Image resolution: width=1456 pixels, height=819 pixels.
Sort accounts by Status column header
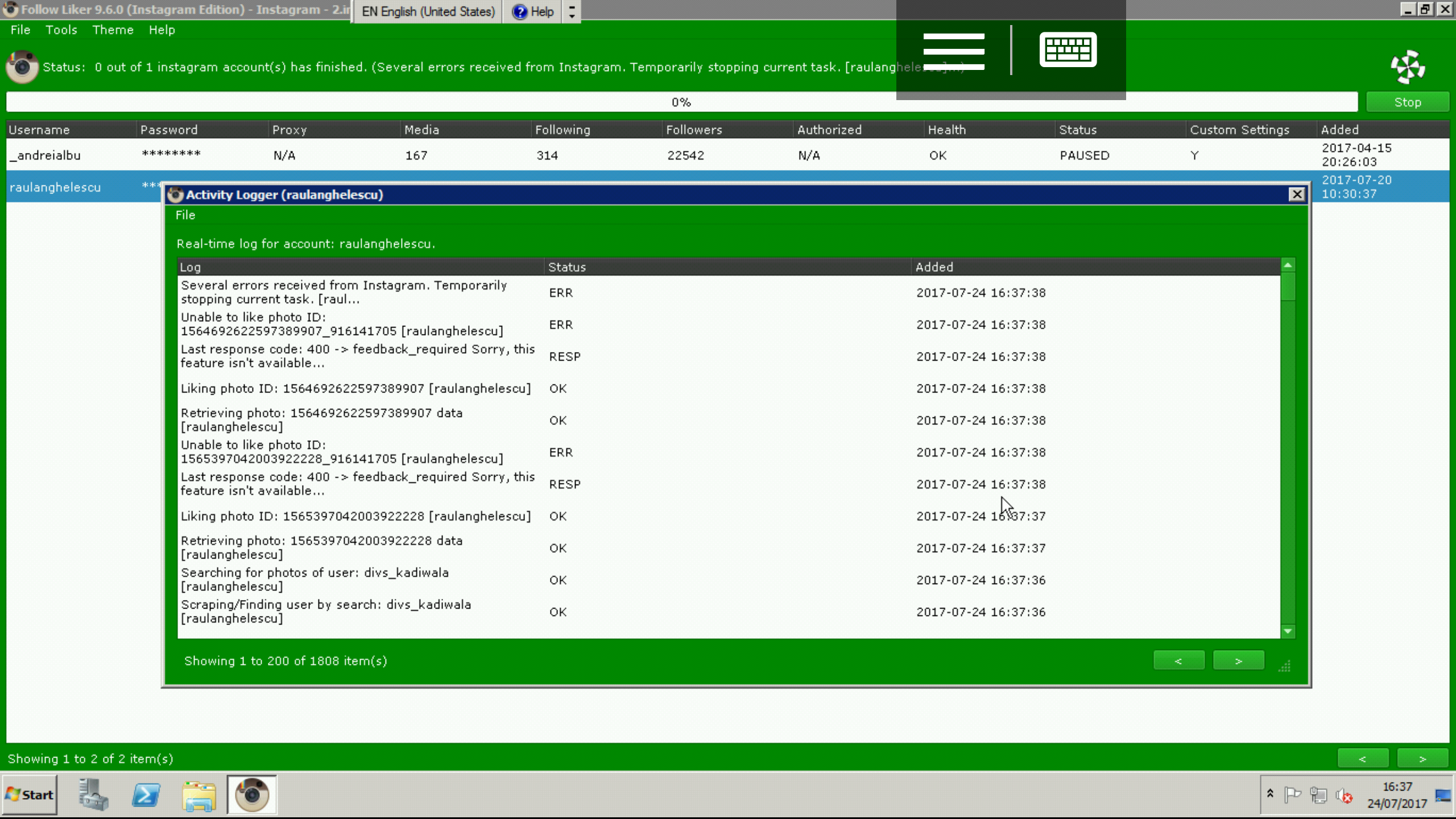(1119, 130)
